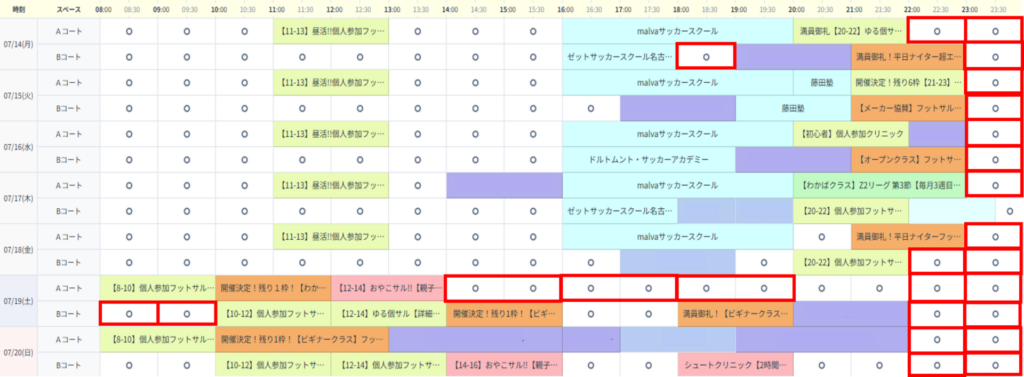Open 【12-14】ゆる個サル event on 07/19 Bコート
The width and height of the screenshot is (1024, 377).
coord(388,314)
